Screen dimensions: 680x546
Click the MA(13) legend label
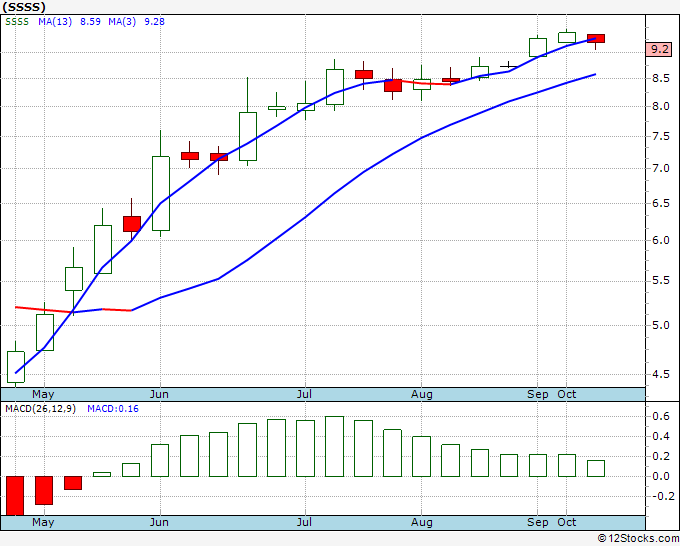point(55,21)
